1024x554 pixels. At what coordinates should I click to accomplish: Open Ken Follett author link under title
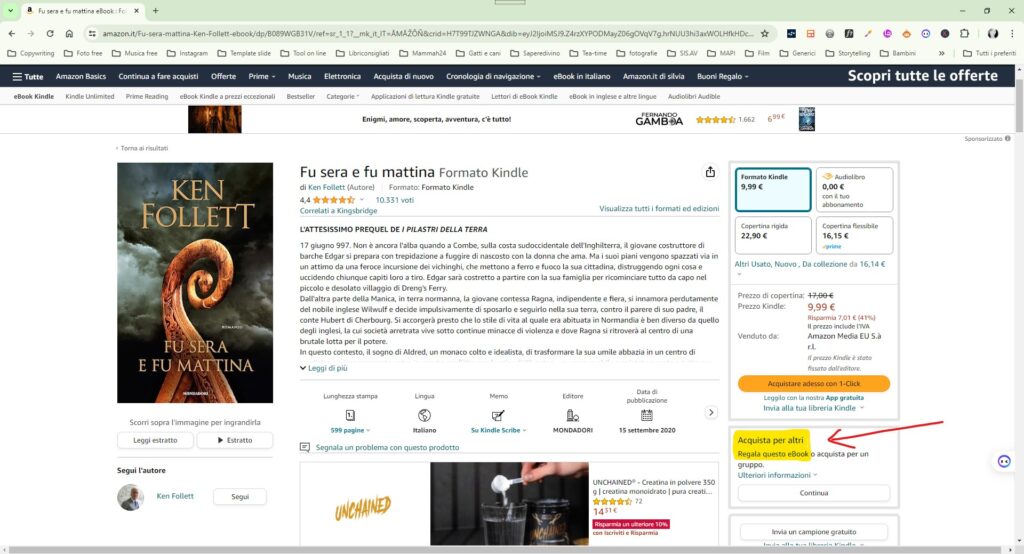(x=327, y=187)
